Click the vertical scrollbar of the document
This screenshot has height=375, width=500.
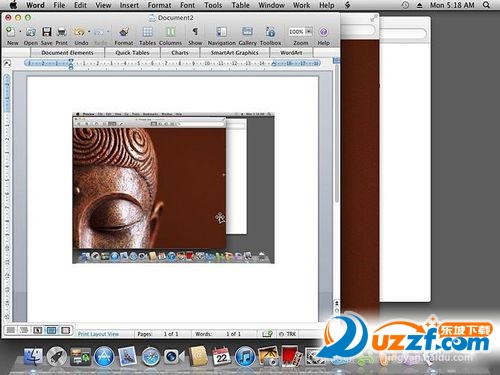tap(337, 133)
